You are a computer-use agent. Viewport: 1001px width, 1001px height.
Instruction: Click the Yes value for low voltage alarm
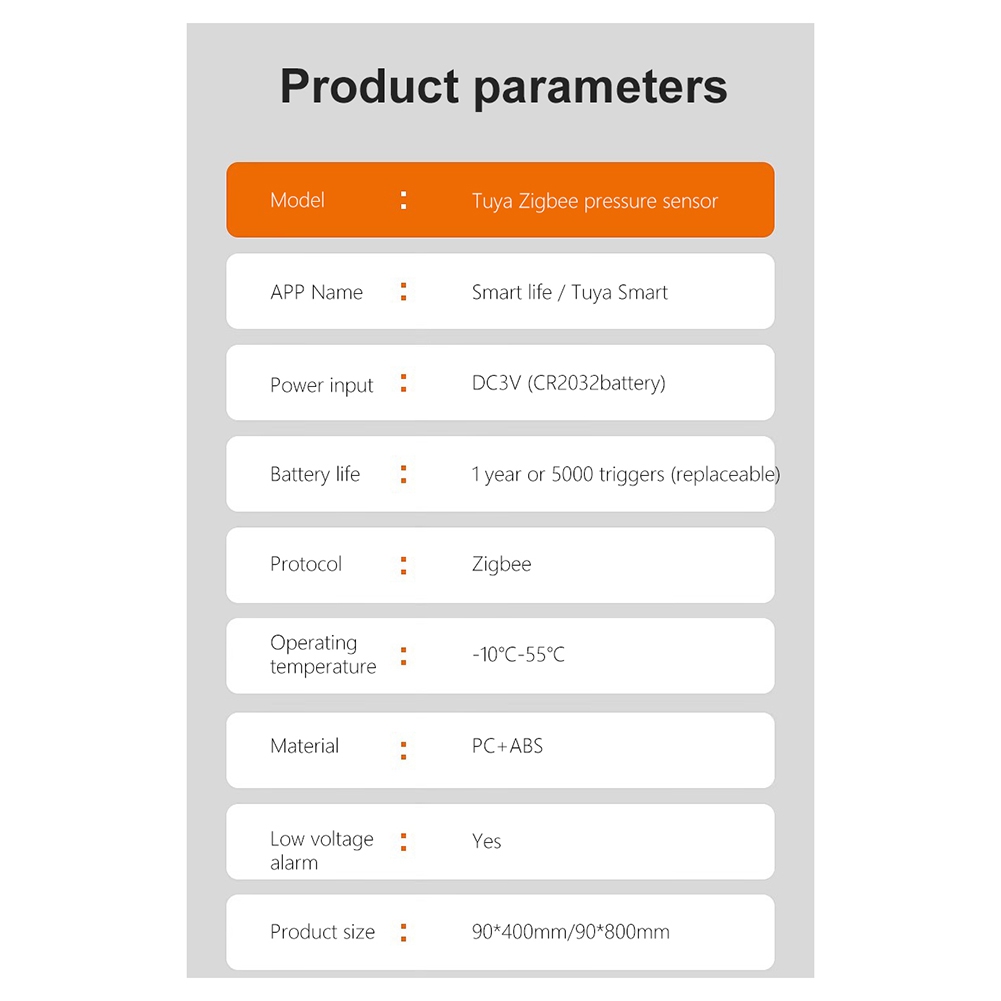tap(486, 841)
